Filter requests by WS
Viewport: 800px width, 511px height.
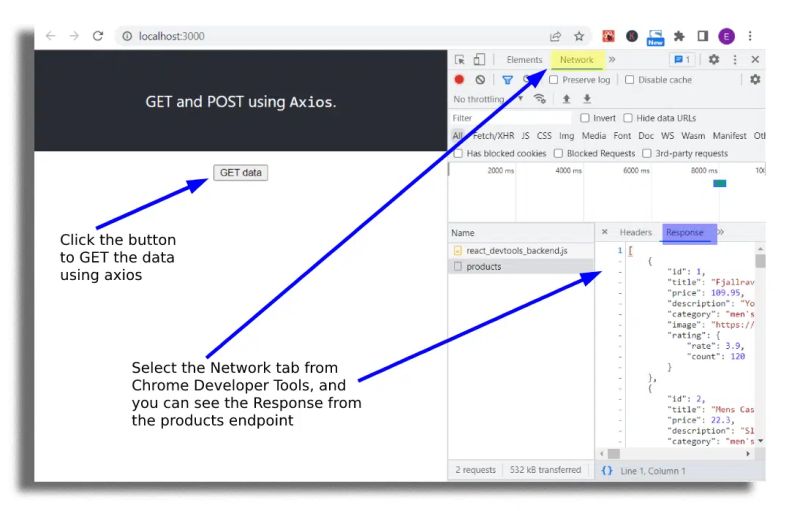click(x=667, y=136)
